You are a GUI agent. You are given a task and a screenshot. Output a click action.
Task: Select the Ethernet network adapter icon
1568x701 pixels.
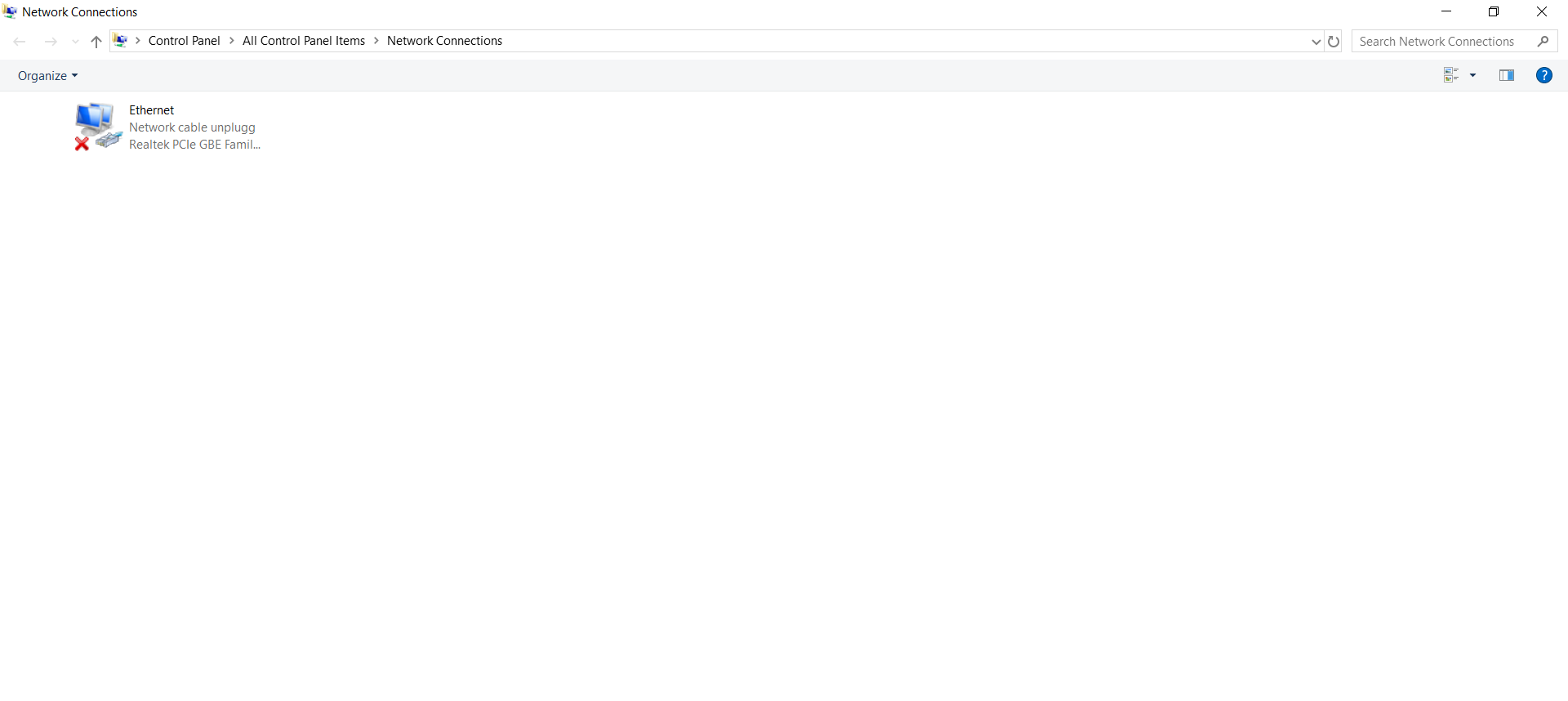coord(98,127)
